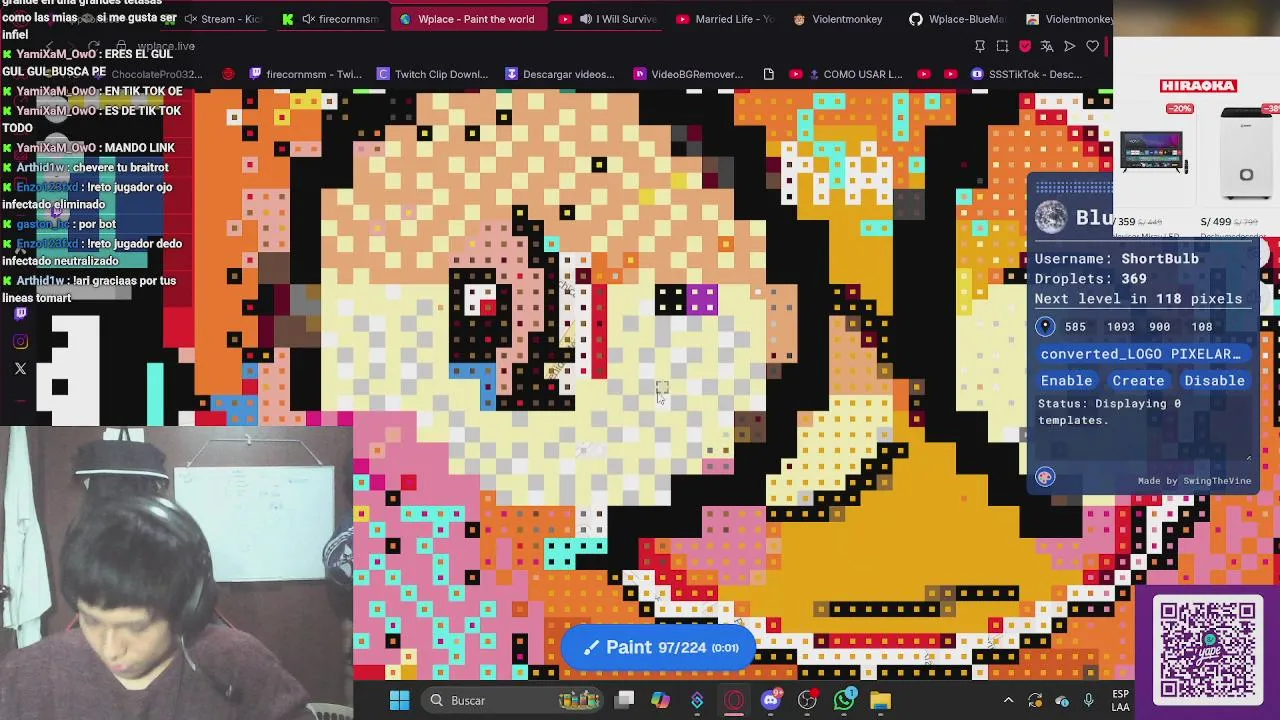
Task: Click the translate icon in browser toolbar
Action: [x=1047, y=46]
